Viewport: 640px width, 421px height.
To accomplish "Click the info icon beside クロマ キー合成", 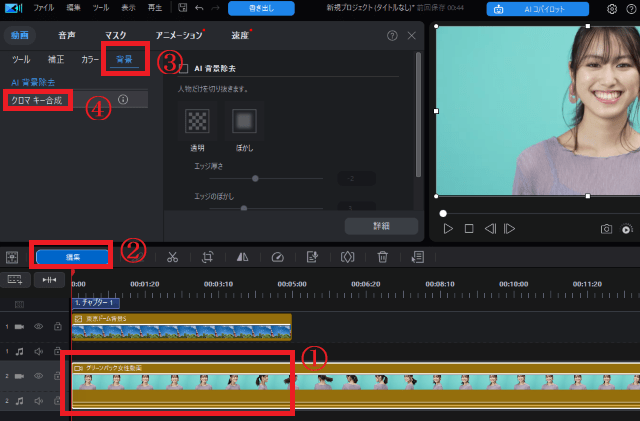I will tap(123, 100).
